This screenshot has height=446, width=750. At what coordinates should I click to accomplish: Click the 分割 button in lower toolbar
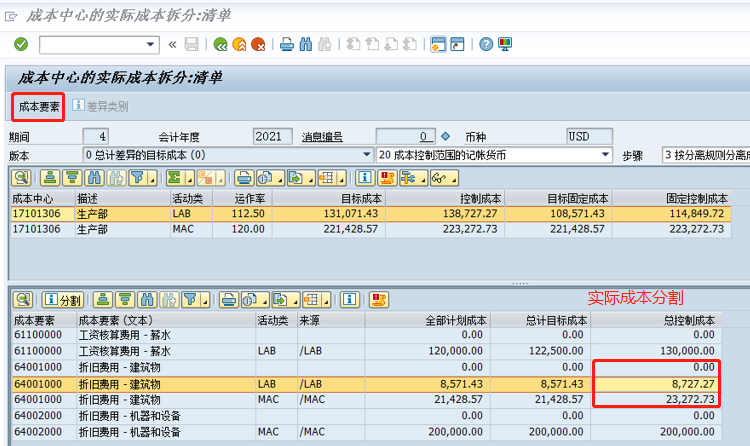(x=63, y=300)
